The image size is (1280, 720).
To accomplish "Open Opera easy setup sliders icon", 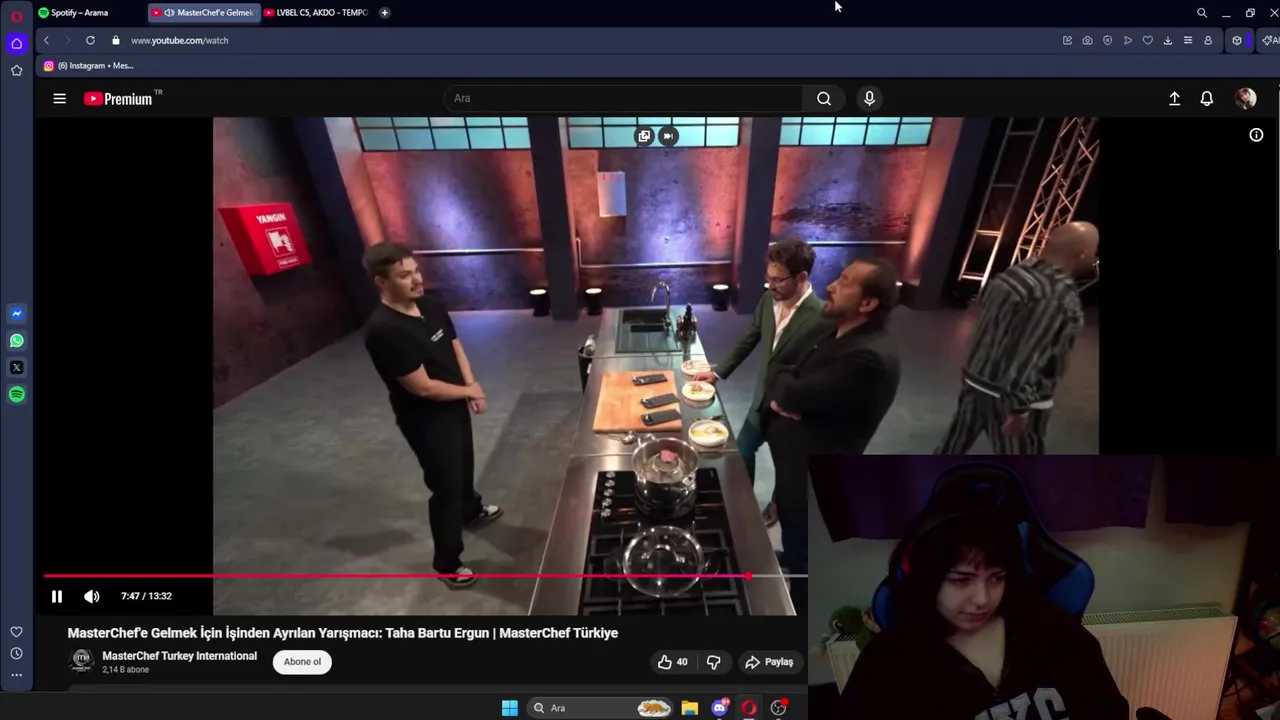I will coord(1187,40).
